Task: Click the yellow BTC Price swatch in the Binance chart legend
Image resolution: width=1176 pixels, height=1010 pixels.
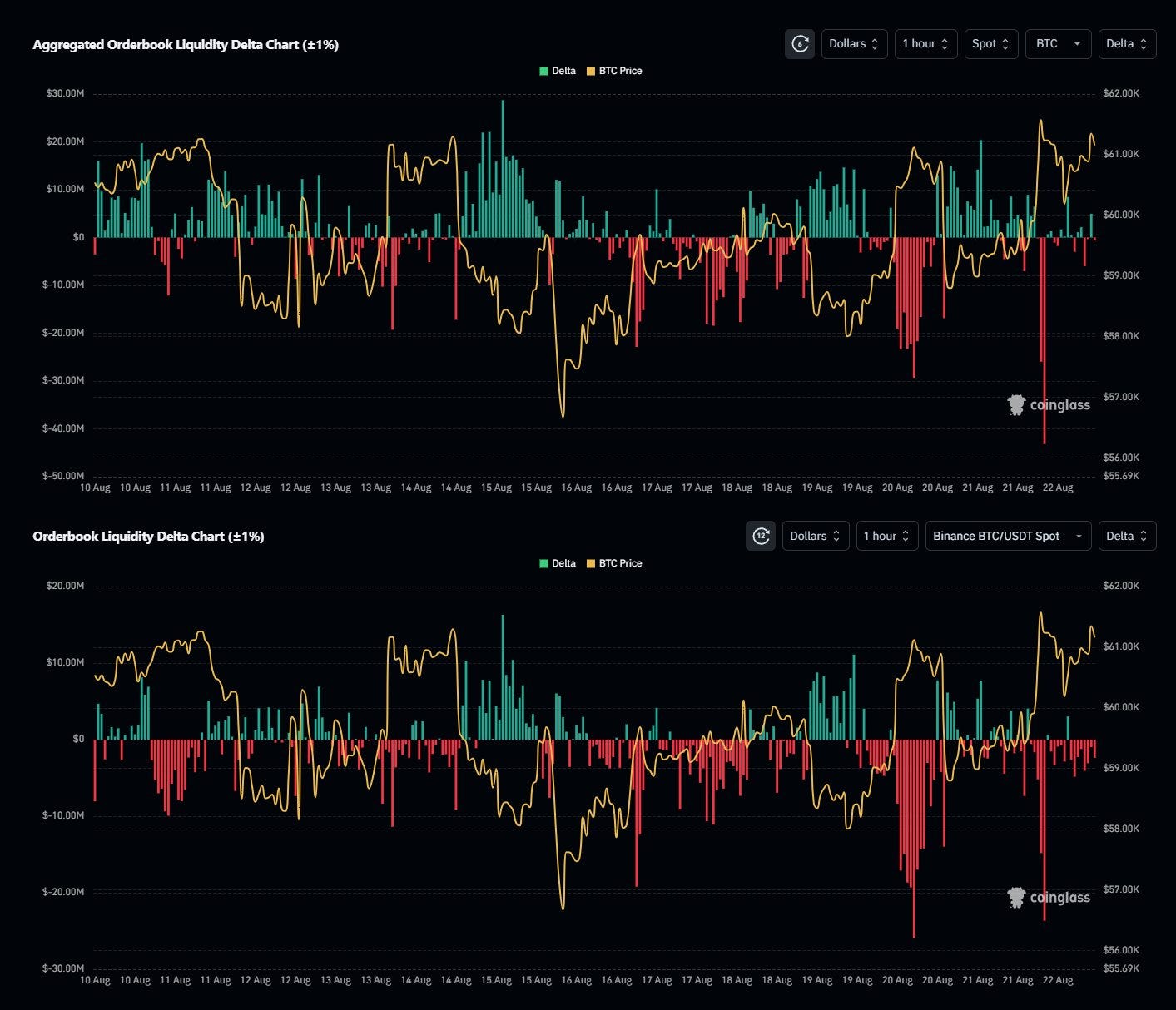Action: (x=591, y=563)
